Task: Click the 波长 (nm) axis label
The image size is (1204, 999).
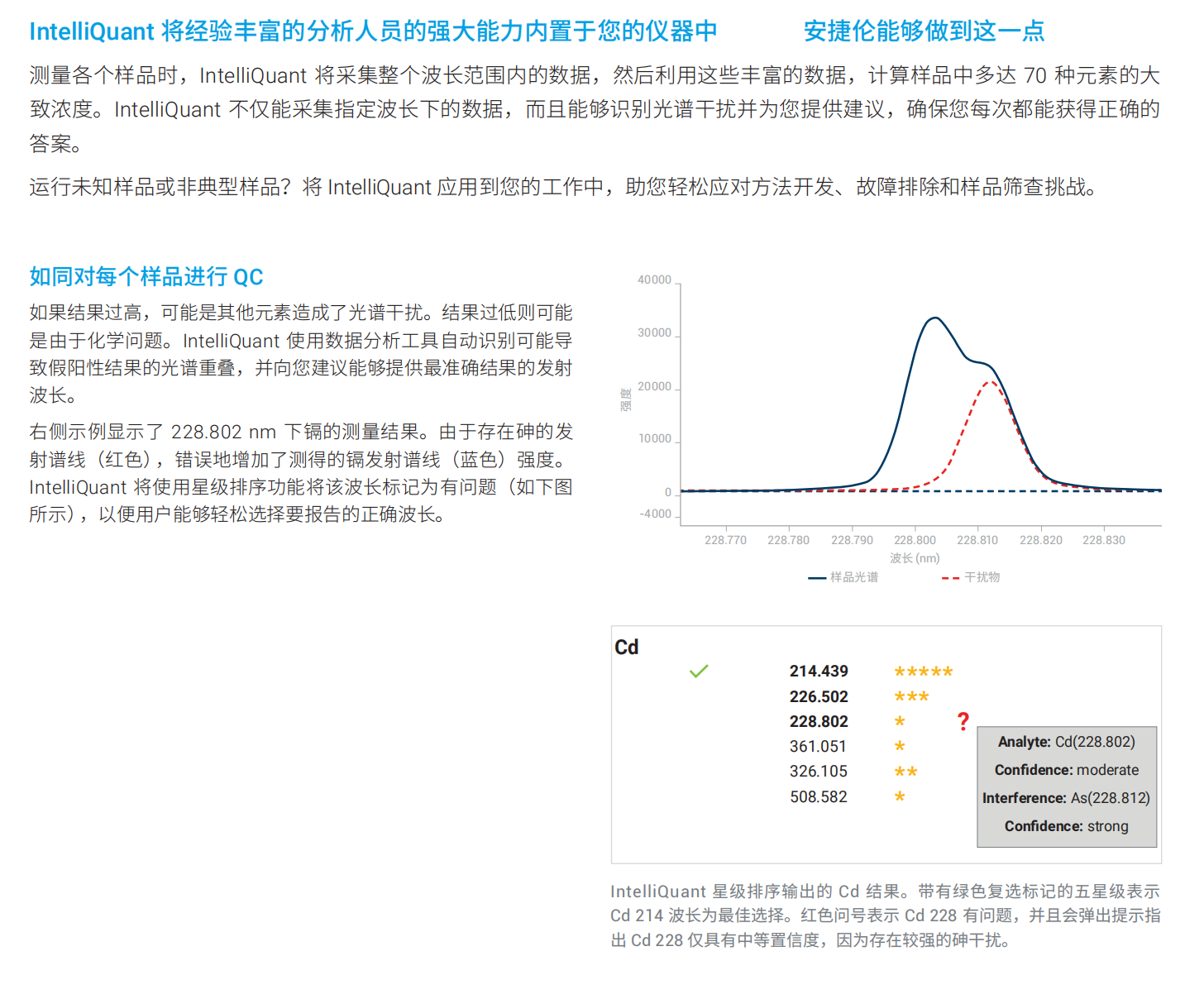Action: point(915,558)
